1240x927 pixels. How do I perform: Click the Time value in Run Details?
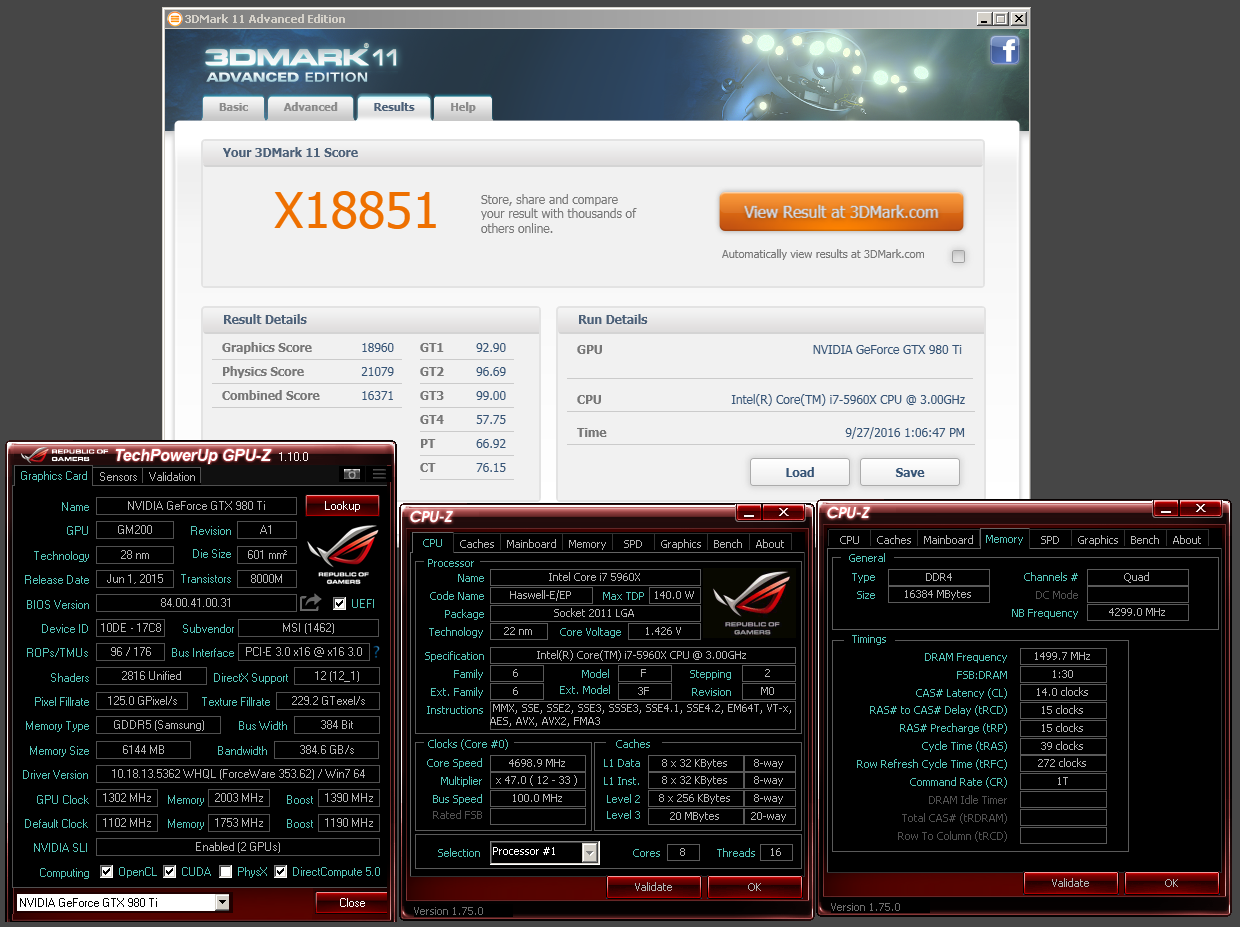point(905,433)
